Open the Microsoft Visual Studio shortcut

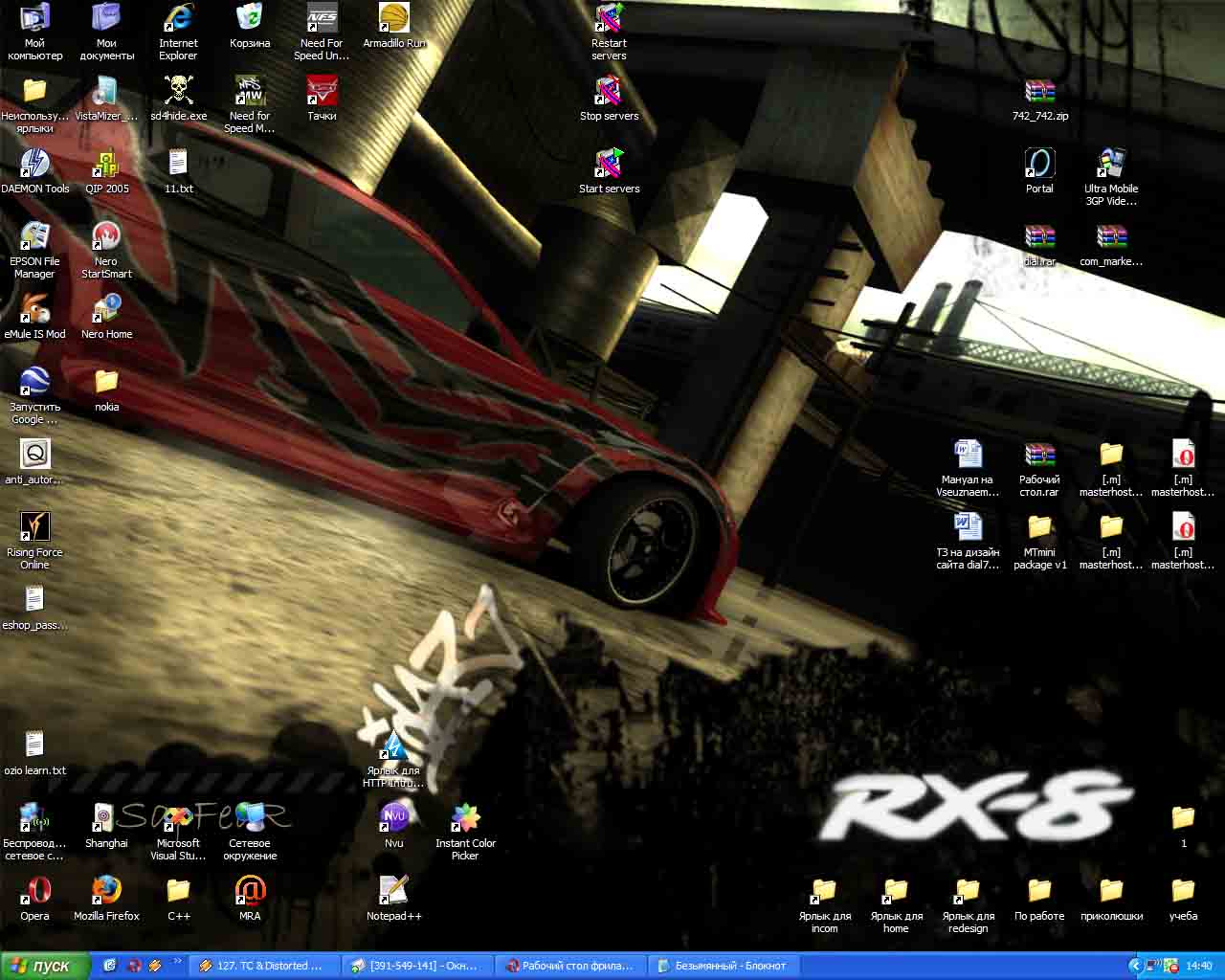click(178, 831)
